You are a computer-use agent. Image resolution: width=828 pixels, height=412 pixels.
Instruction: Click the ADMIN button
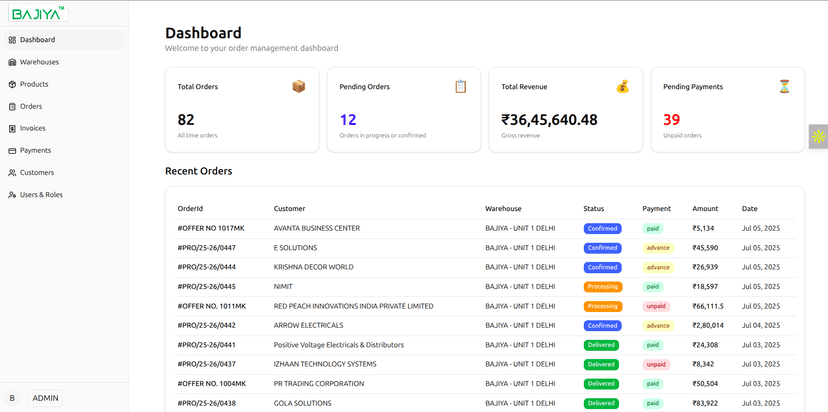tap(45, 398)
